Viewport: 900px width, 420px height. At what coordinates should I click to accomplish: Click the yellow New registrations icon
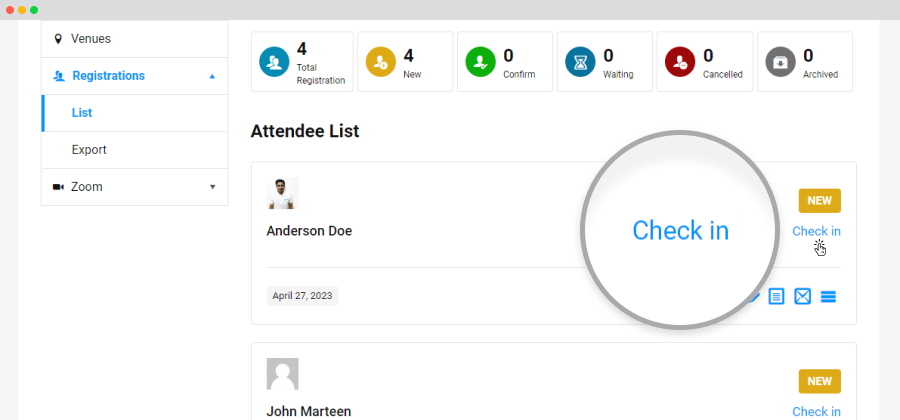(x=381, y=62)
